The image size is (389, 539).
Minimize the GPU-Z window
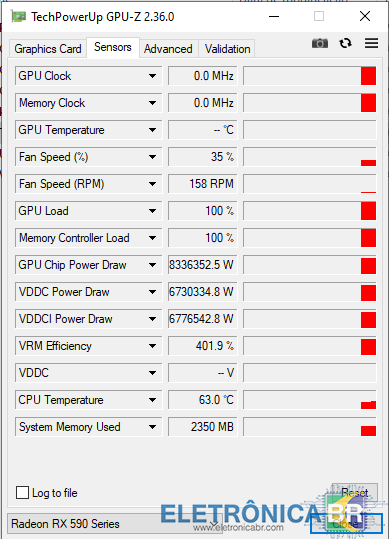point(274,16)
